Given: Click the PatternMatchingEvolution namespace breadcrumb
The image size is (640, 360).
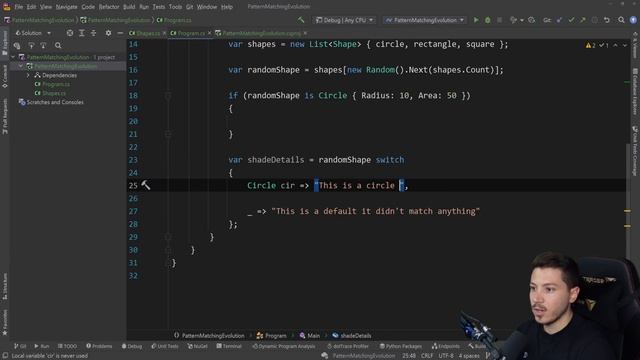Looking at the screenshot, I should (x=209, y=336).
